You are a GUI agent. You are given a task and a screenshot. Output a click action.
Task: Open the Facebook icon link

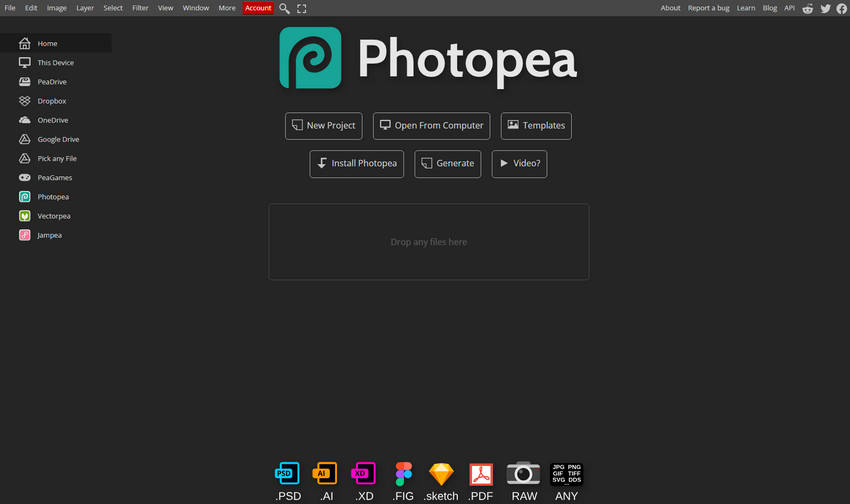point(841,8)
